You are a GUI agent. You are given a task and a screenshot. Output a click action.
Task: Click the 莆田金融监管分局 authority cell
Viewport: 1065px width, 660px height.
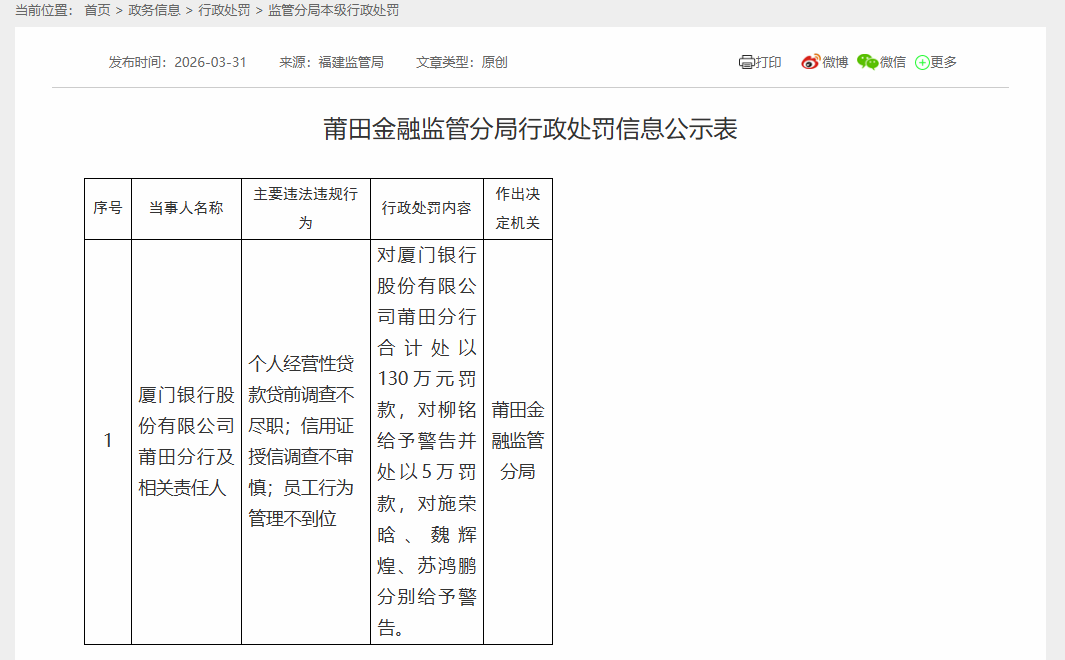tap(518, 441)
